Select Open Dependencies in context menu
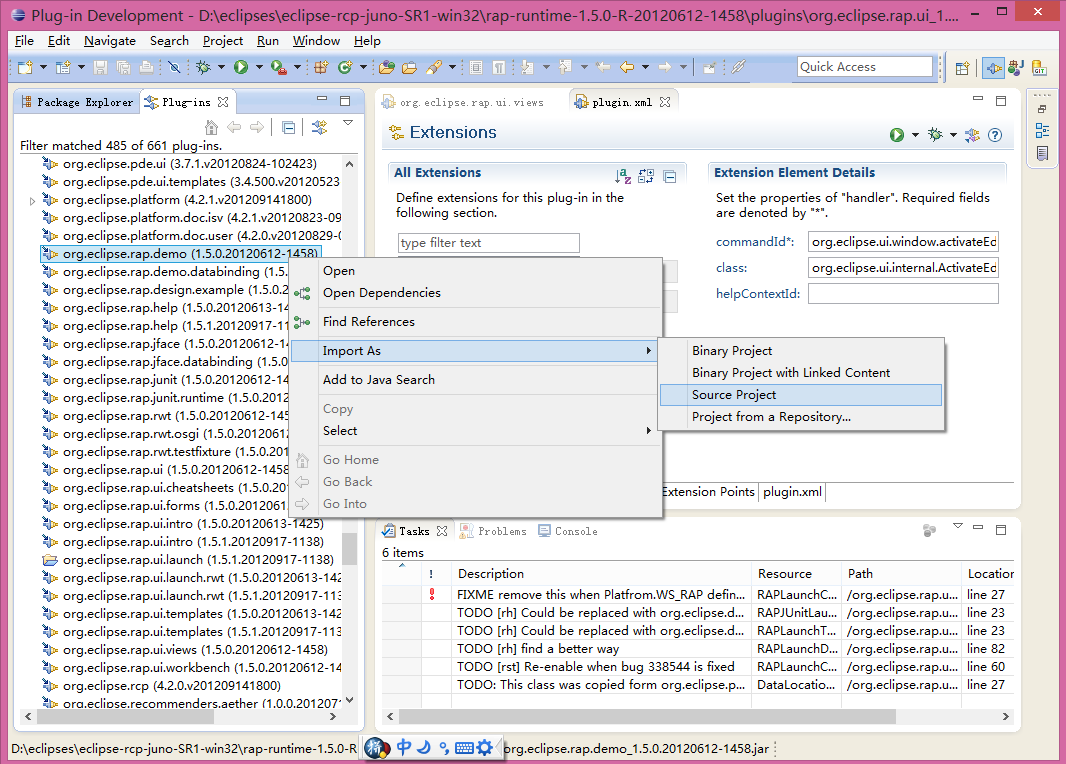 click(x=381, y=293)
